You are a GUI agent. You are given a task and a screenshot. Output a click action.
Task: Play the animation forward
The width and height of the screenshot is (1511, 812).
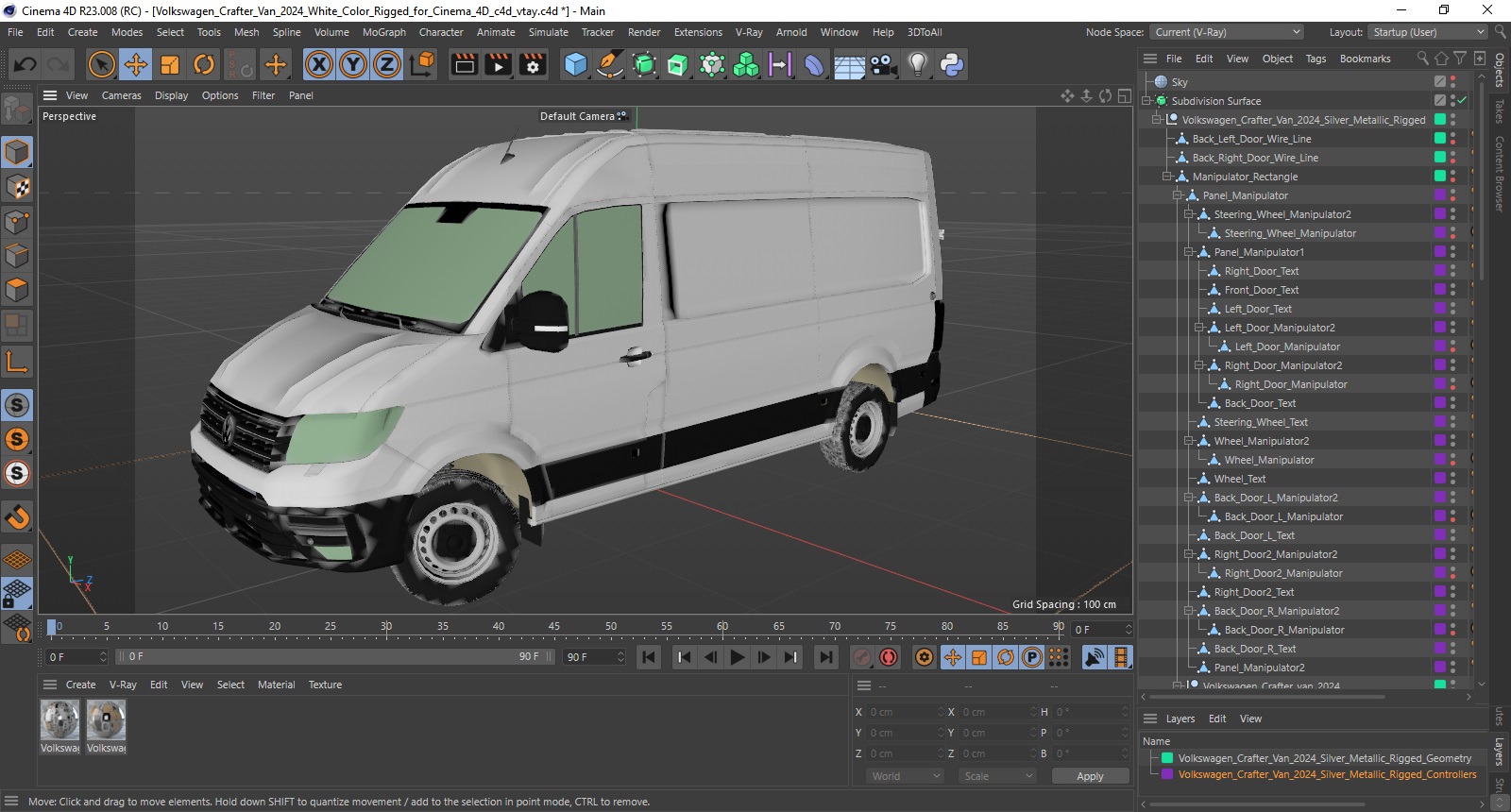click(738, 657)
